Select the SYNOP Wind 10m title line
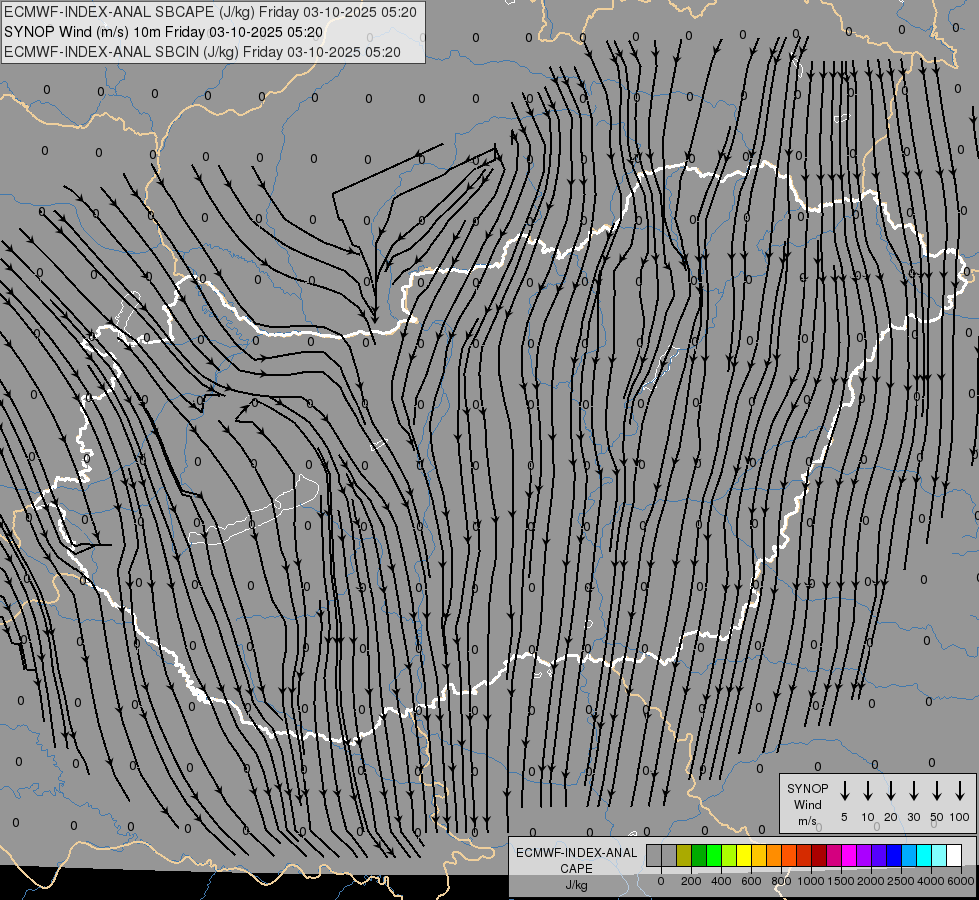Image resolution: width=979 pixels, height=900 pixels. (x=163, y=32)
